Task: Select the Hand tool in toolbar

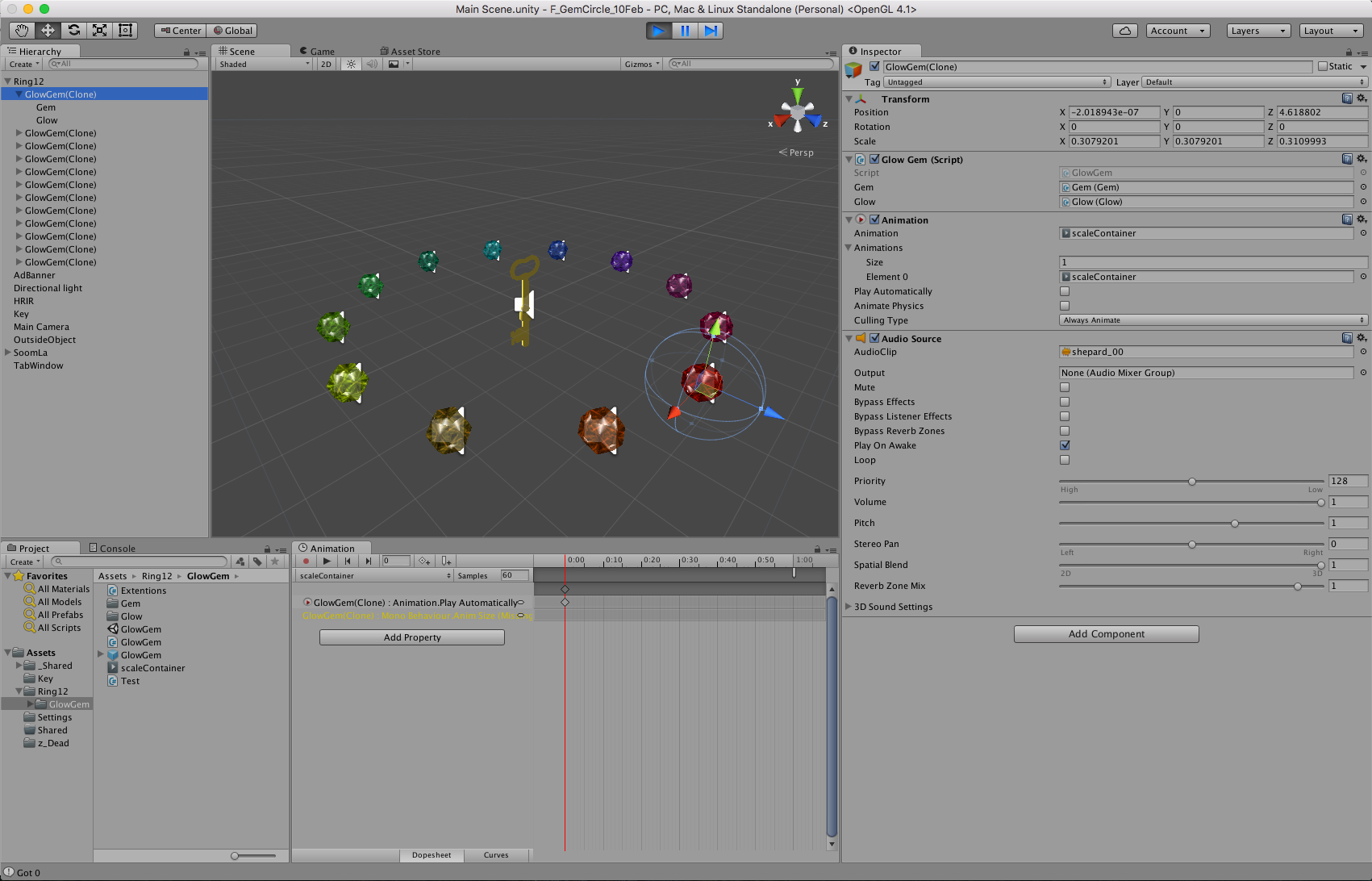Action: click(22, 31)
